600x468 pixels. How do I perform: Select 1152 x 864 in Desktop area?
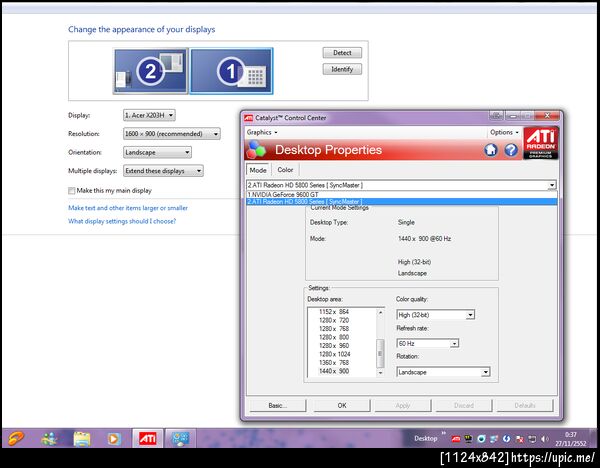(x=334, y=312)
